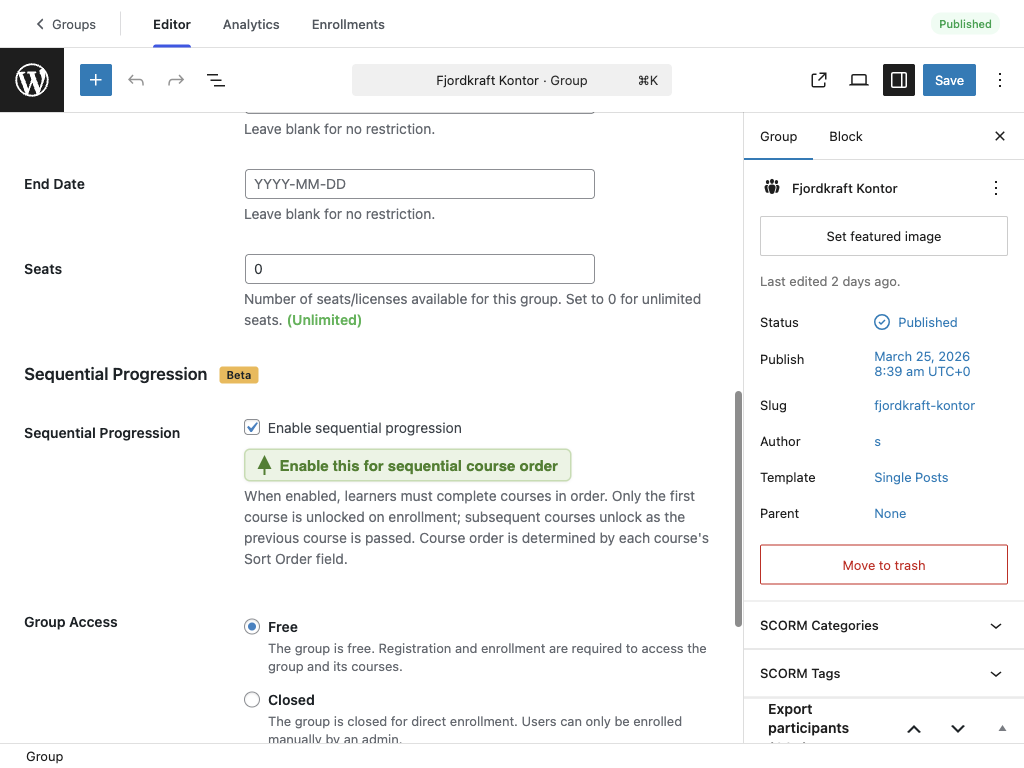Open the Fjordkraft Kontor actions menu
Screen dimensions: 1024x768
click(x=996, y=187)
